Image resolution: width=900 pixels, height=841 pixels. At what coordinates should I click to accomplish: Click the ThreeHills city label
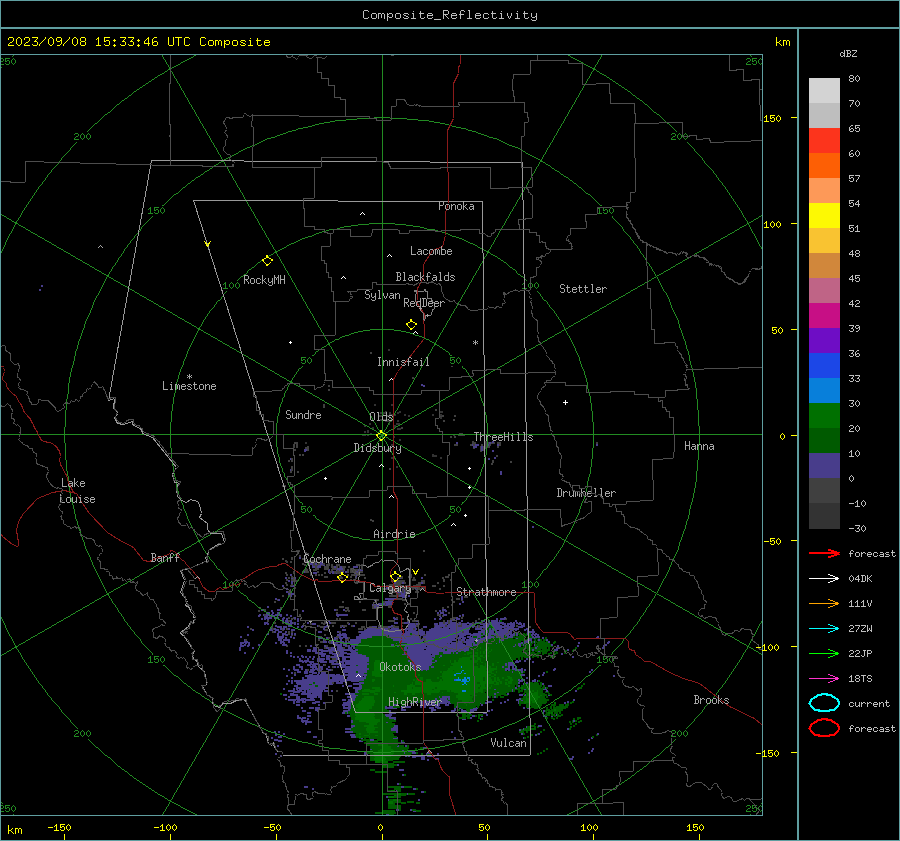[x=503, y=437]
